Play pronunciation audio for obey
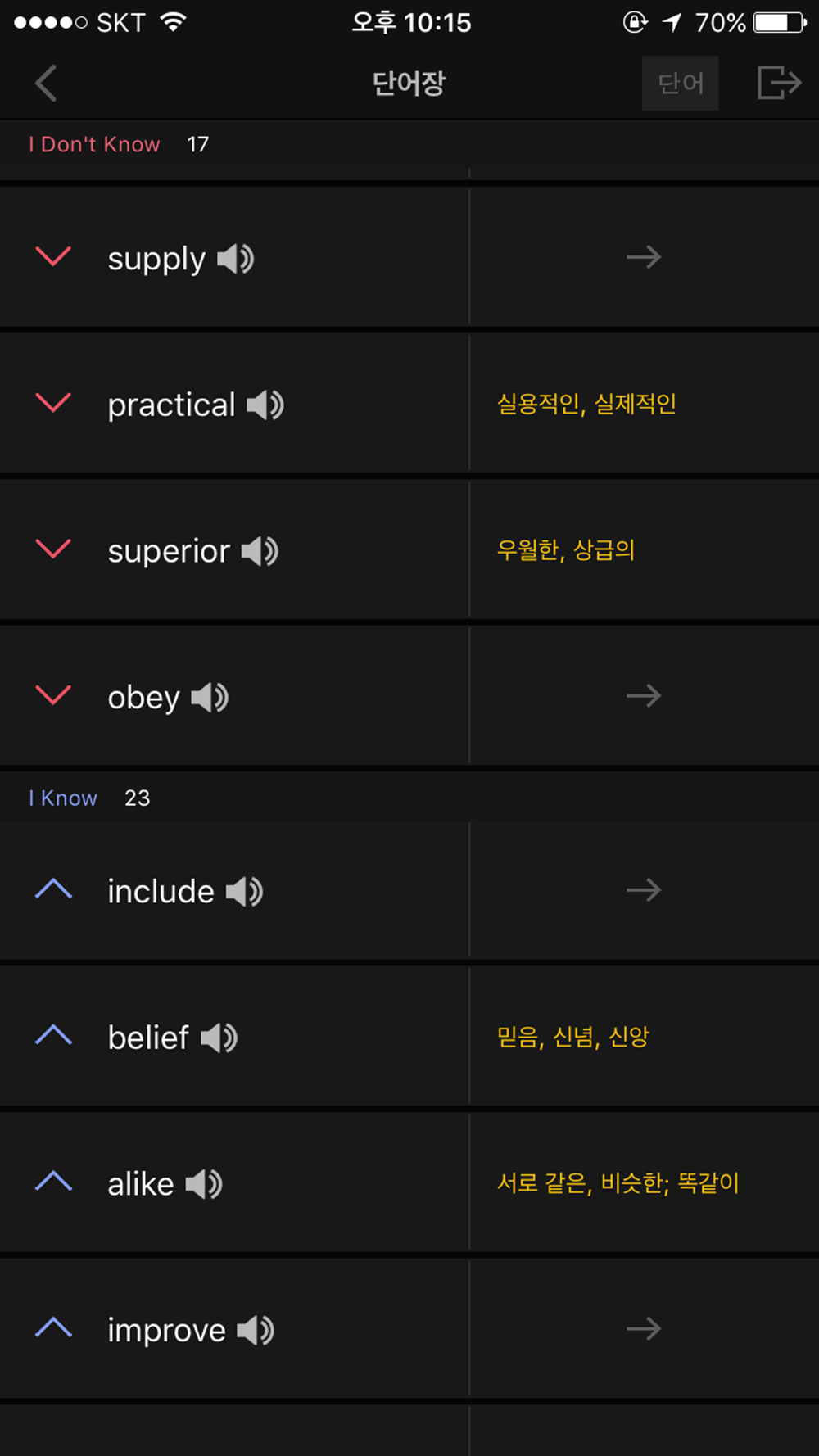Viewport: 819px width, 1456px height. (x=210, y=698)
